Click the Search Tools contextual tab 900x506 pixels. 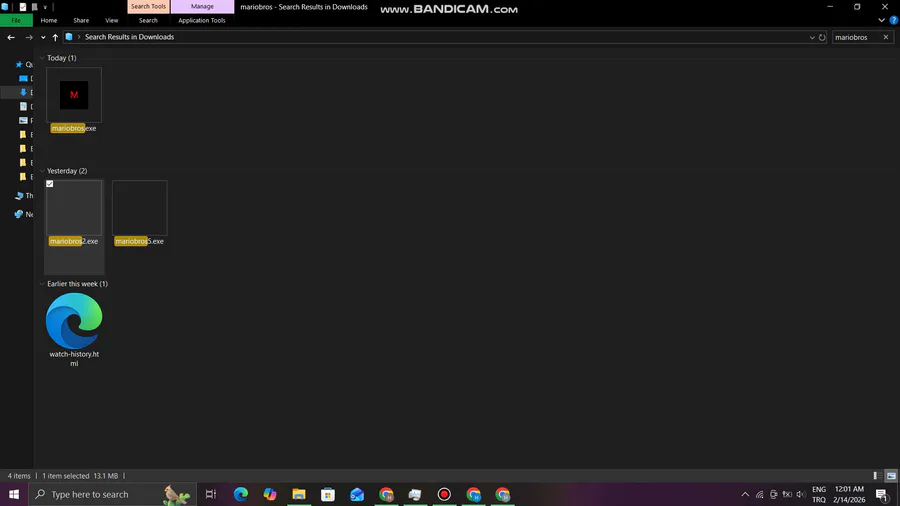(148, 6)
